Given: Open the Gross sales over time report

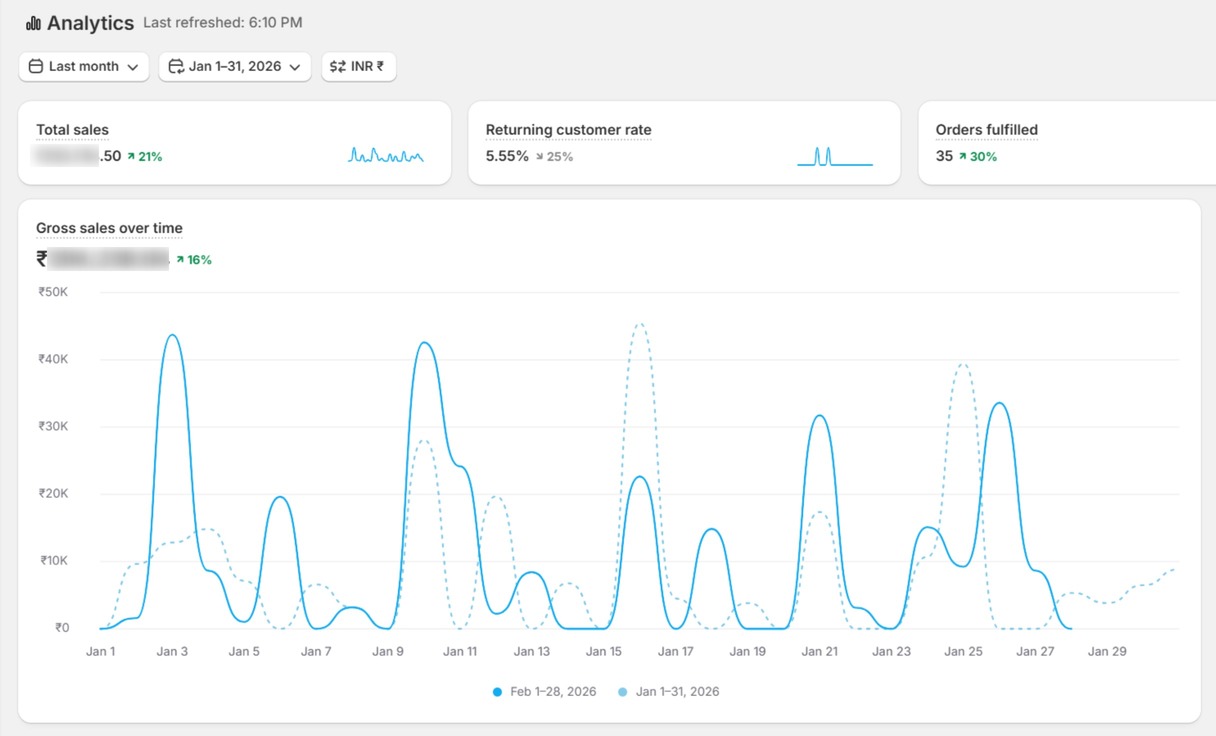Looking at the screenshot, I should click(x=109, y=228).
